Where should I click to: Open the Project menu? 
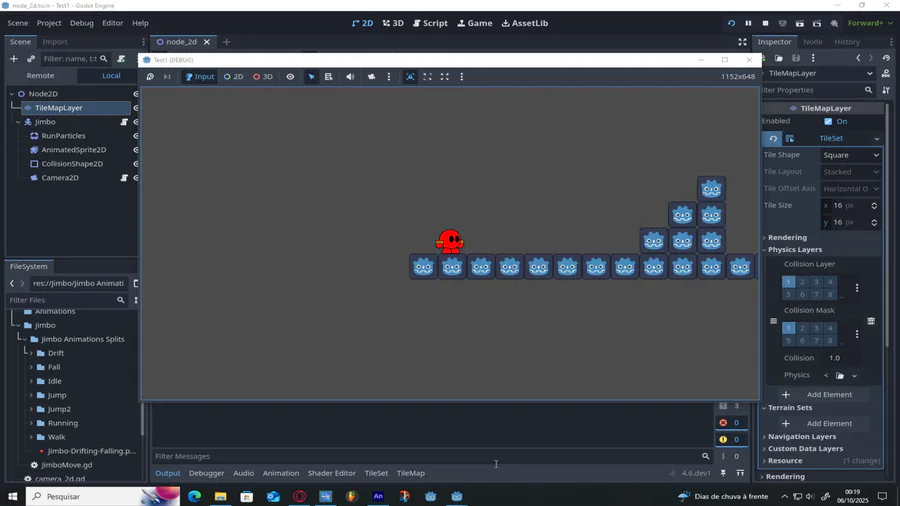(49, 23)
